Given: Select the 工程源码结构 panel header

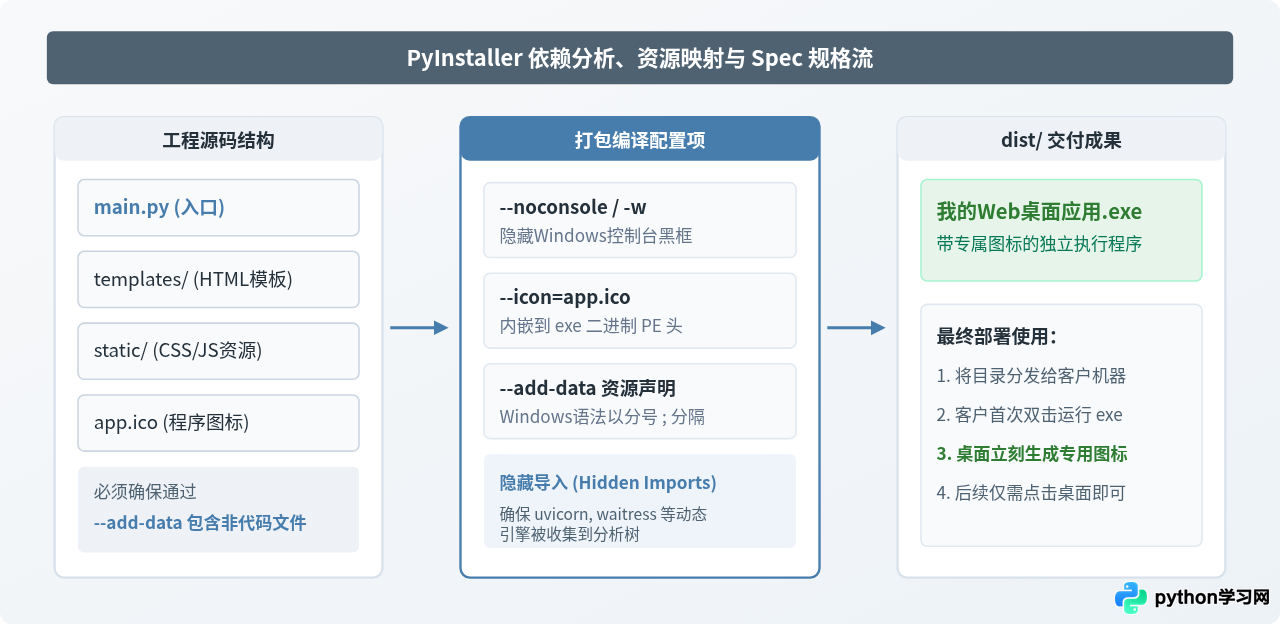Looking at the screenshot, I should tap(218, 140).
